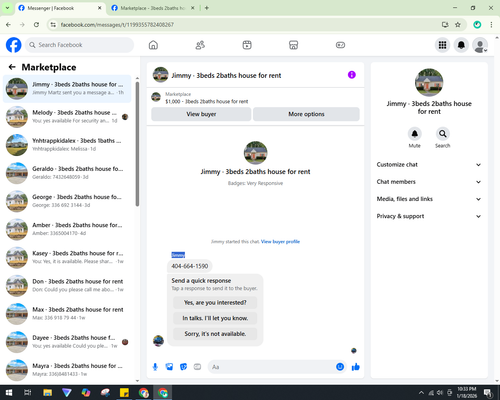Viewport: 500px width, 400px height.
Task: Open Jimmy conversation in chat list
Action: [67, 89]
